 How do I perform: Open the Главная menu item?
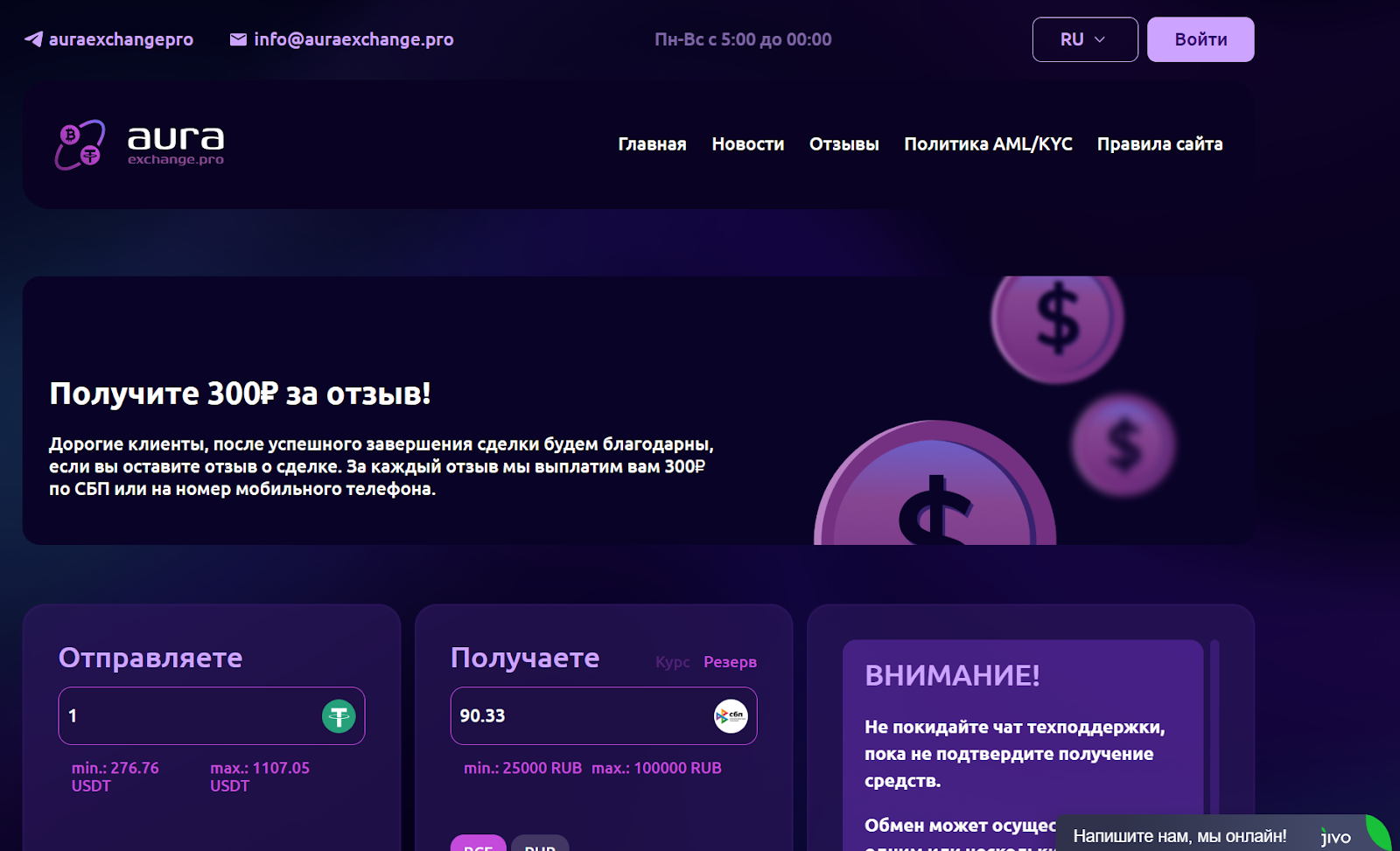tap(652, 144)
